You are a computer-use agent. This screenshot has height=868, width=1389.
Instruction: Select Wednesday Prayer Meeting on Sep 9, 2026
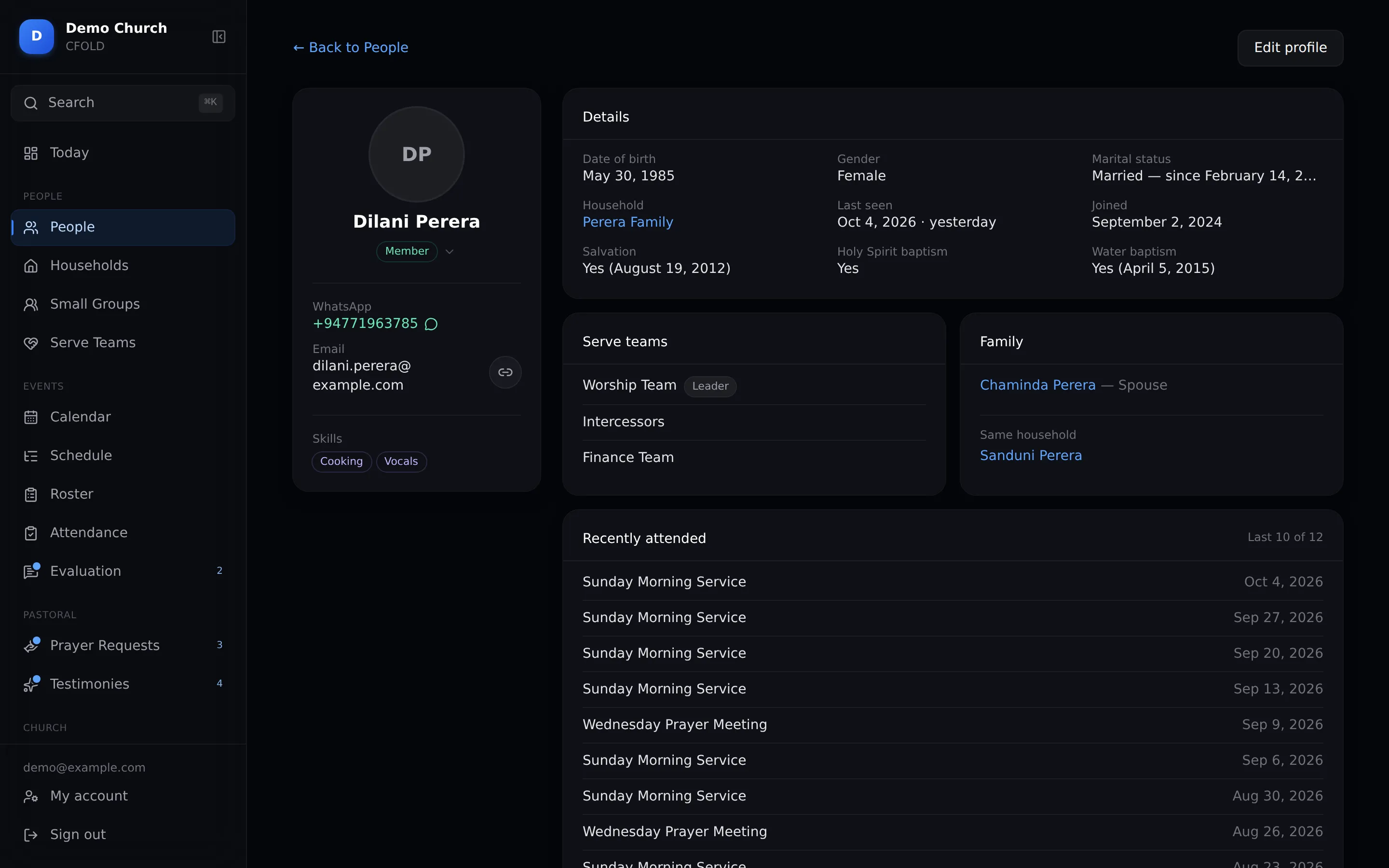952,725
